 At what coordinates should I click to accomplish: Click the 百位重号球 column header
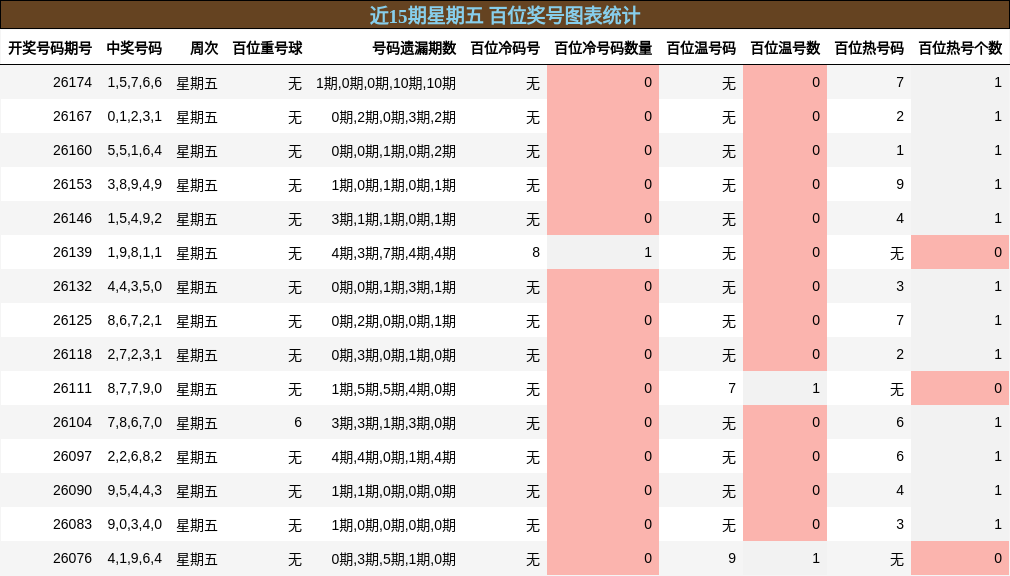coord(267,48)
